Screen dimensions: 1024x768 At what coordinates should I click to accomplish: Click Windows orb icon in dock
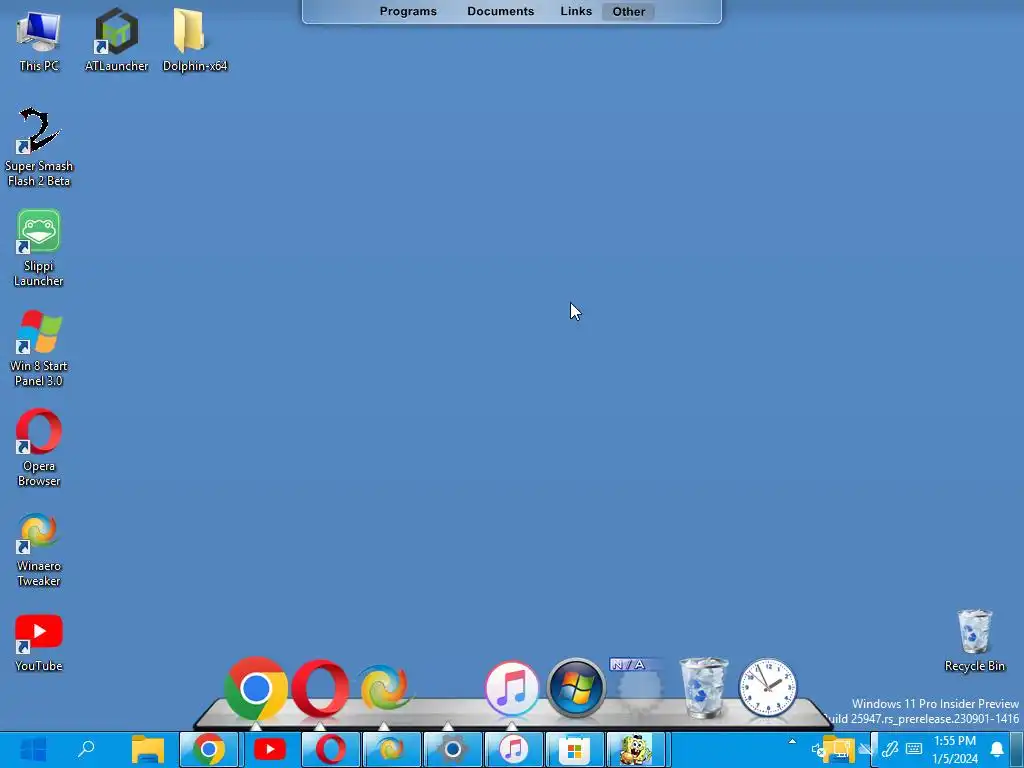[x=576, y=688]
